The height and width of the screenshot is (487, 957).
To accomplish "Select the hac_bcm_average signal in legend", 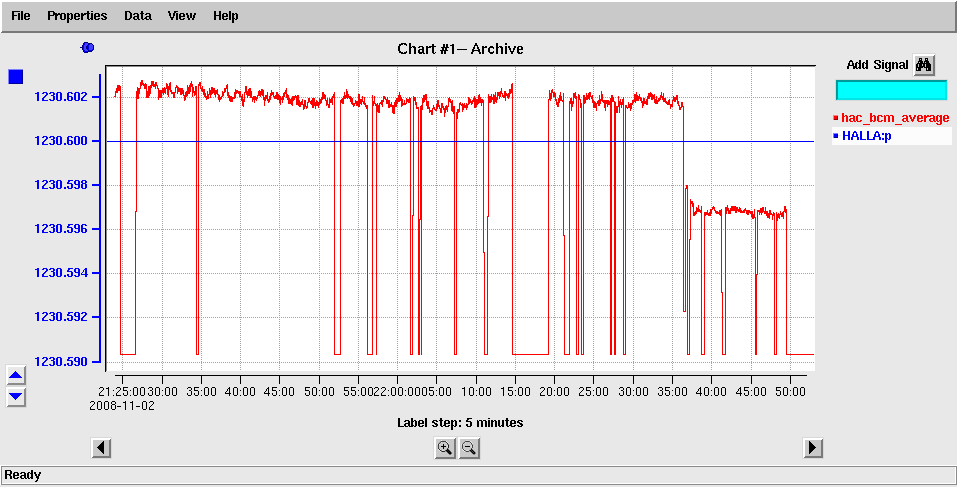I will (x=891, y=118).
